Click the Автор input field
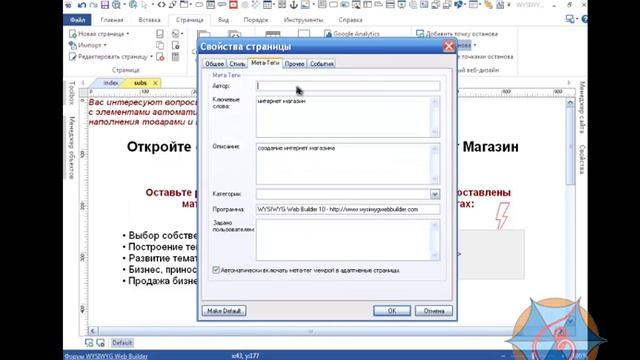640x360 pixels. pos(348,86)
